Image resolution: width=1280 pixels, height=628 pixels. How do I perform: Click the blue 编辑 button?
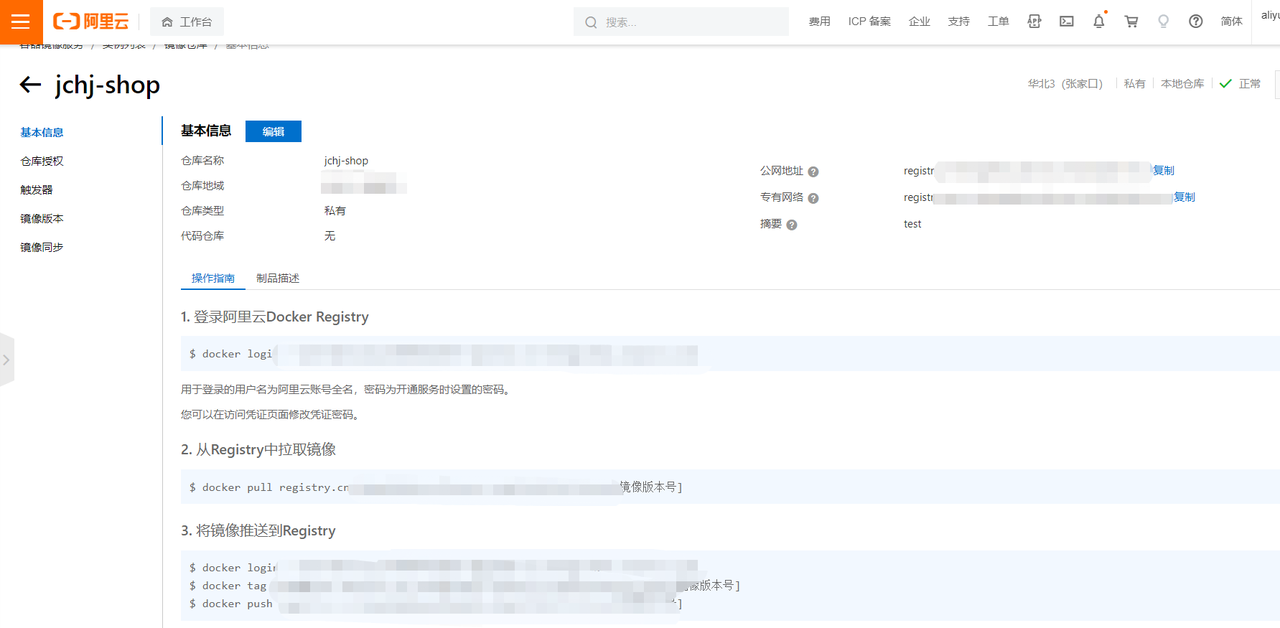[273, 131]
